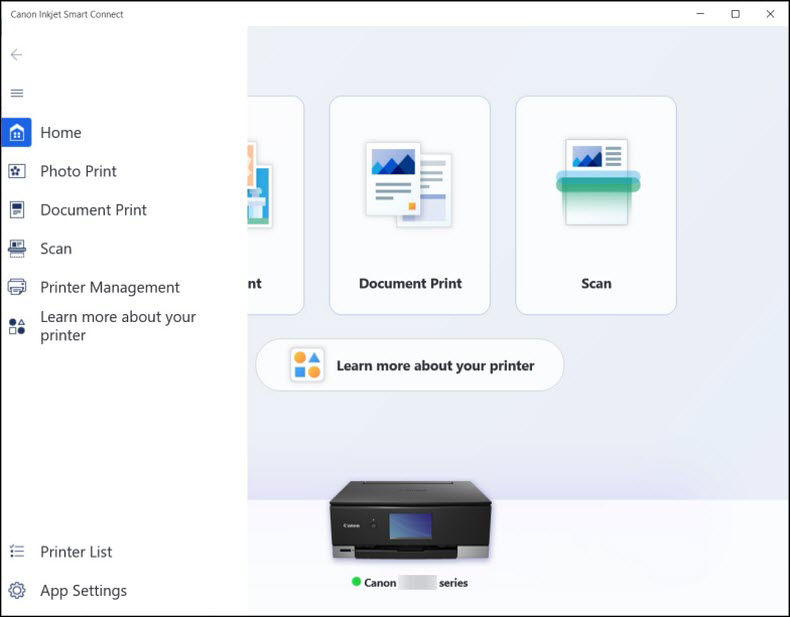This screenshot has height=617, width=790.
Task: Click the 'Canon series' printer name text
Action: [x=416, y=583]
